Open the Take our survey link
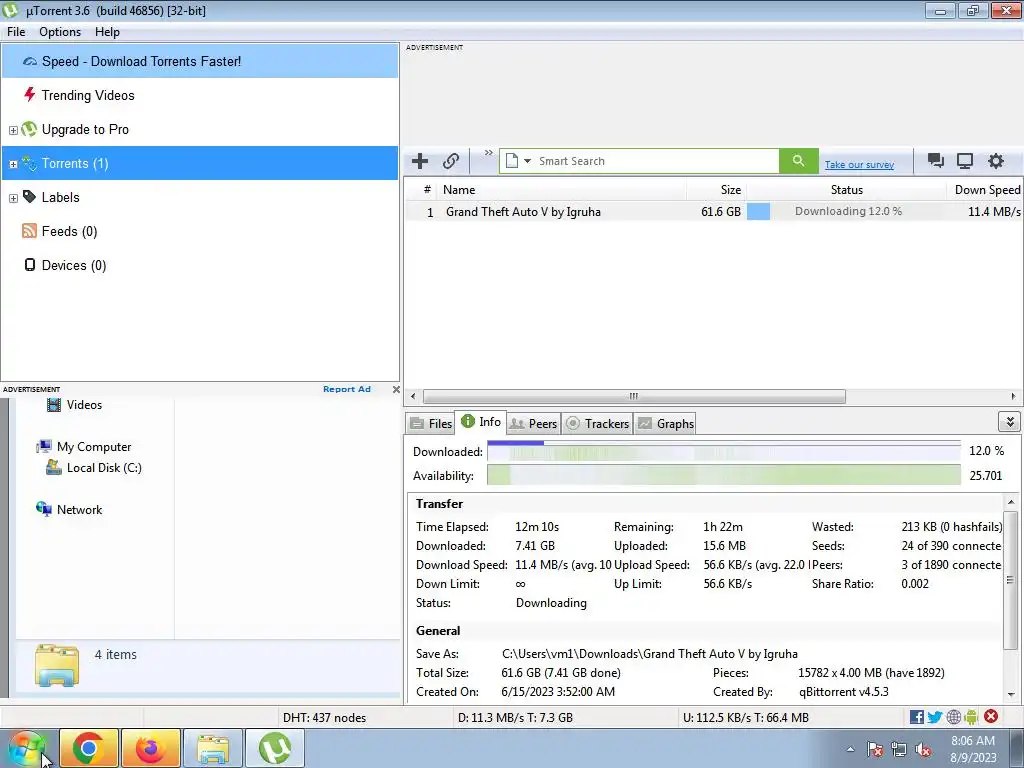 pos(859,165)
